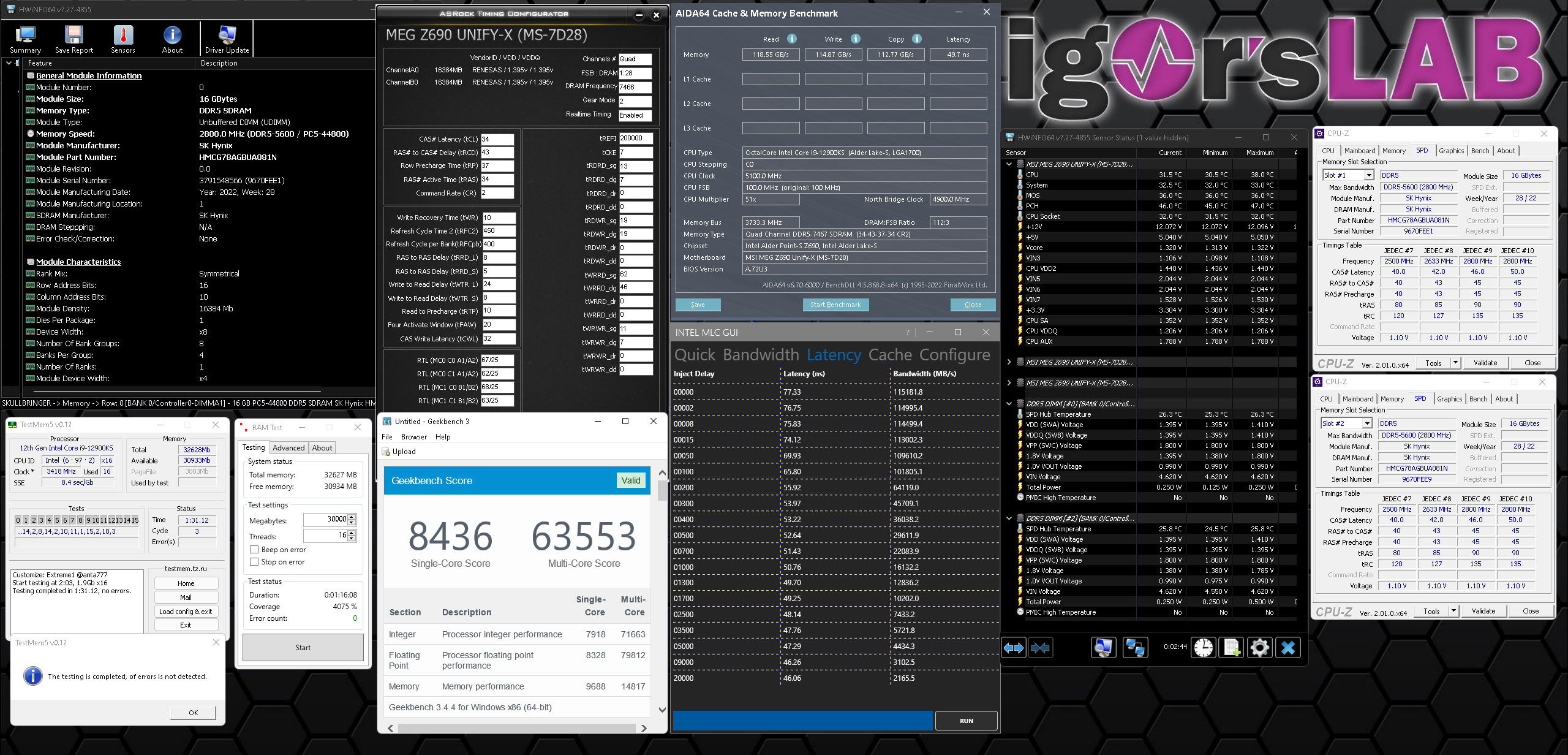Click the tREFI value field showing 200000
The height and width of the screenshot is (755, 1568).
(636, 138)
